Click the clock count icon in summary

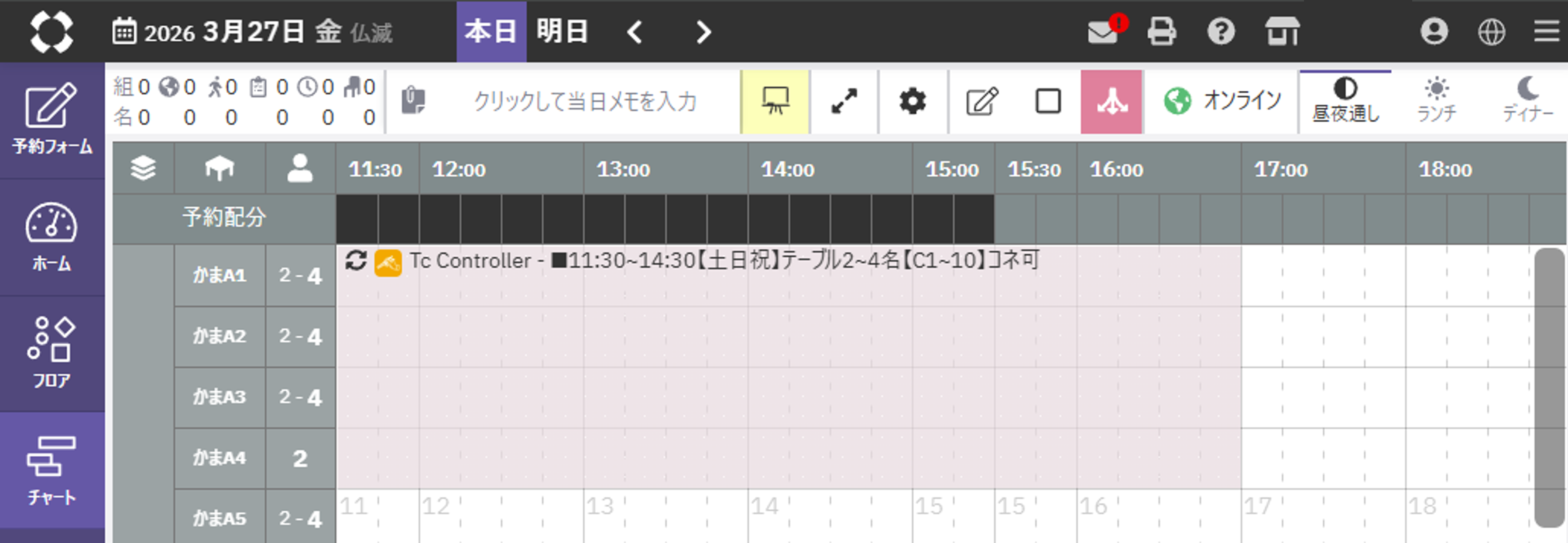pyautogui.click(x=307, y=88)
